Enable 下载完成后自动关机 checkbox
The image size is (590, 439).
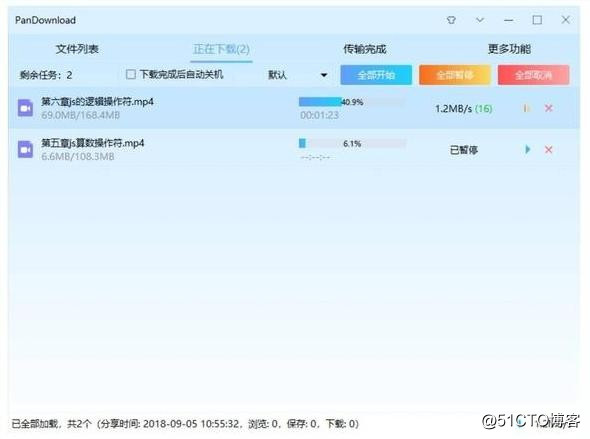coord(131,74)
